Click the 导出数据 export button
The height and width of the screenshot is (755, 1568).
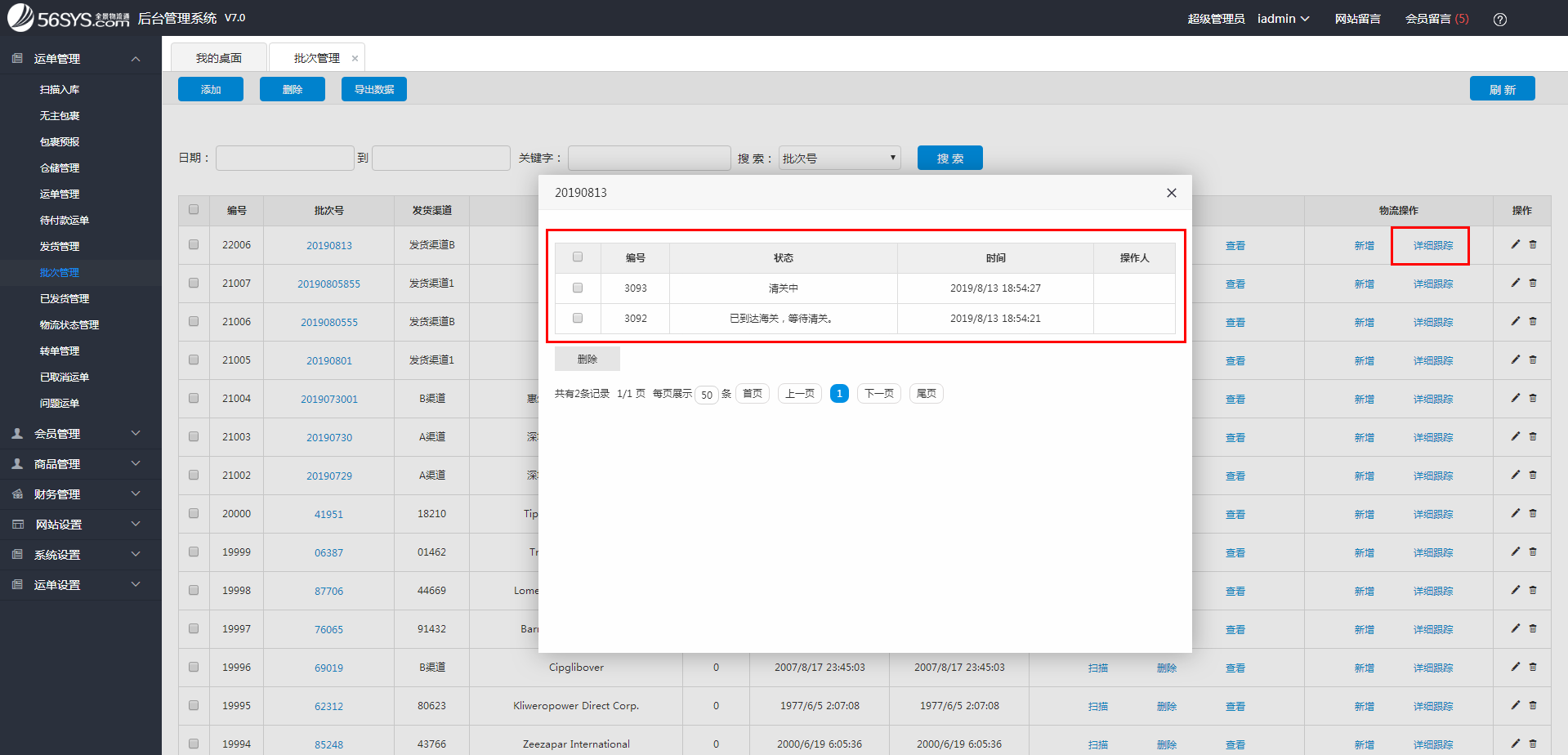[373, 88]
